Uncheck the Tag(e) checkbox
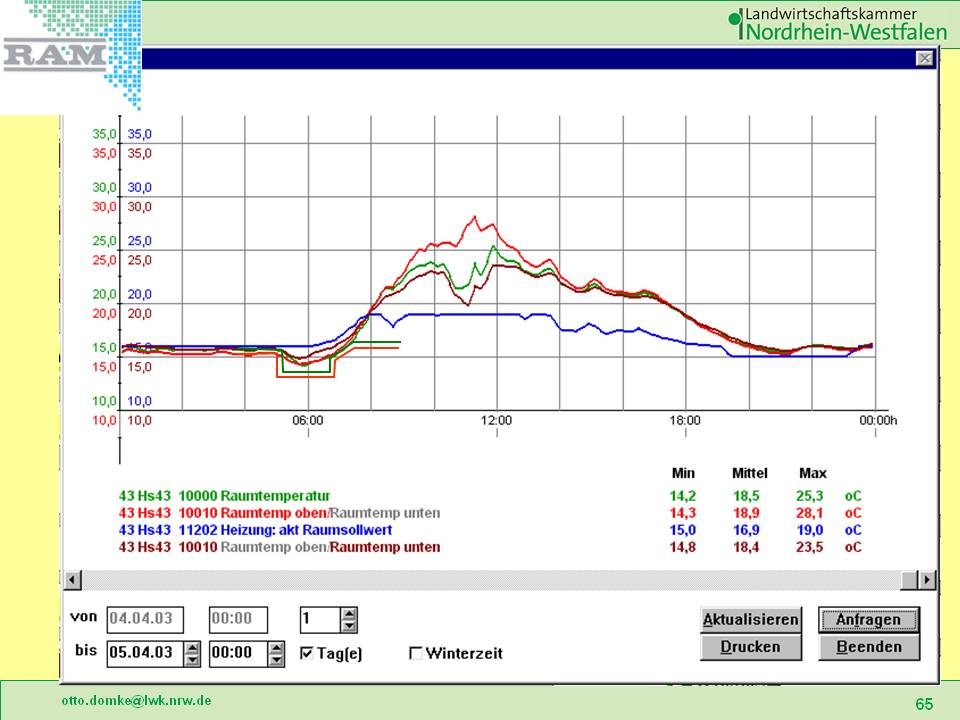The image size is (960, 720). click(x=308, y=653)
